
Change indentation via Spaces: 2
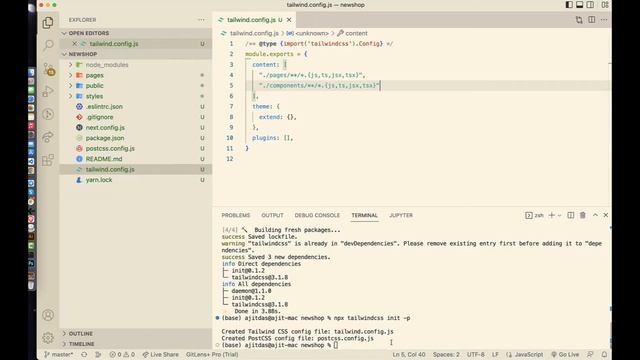point(446,354)
